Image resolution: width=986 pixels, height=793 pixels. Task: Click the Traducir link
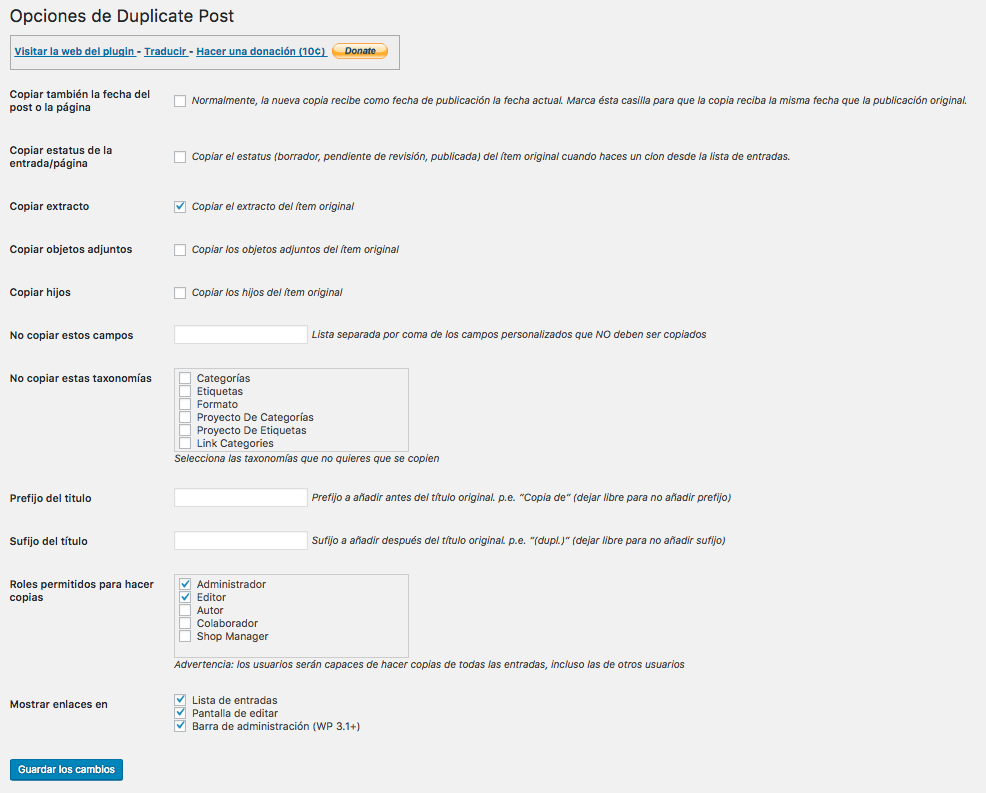pos(165,51)
